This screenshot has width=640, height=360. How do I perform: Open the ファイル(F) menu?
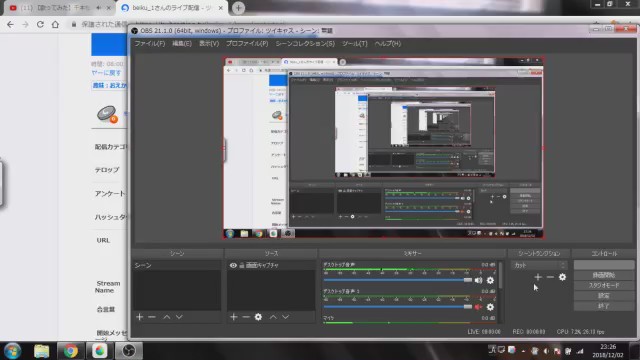pos(150,43)
